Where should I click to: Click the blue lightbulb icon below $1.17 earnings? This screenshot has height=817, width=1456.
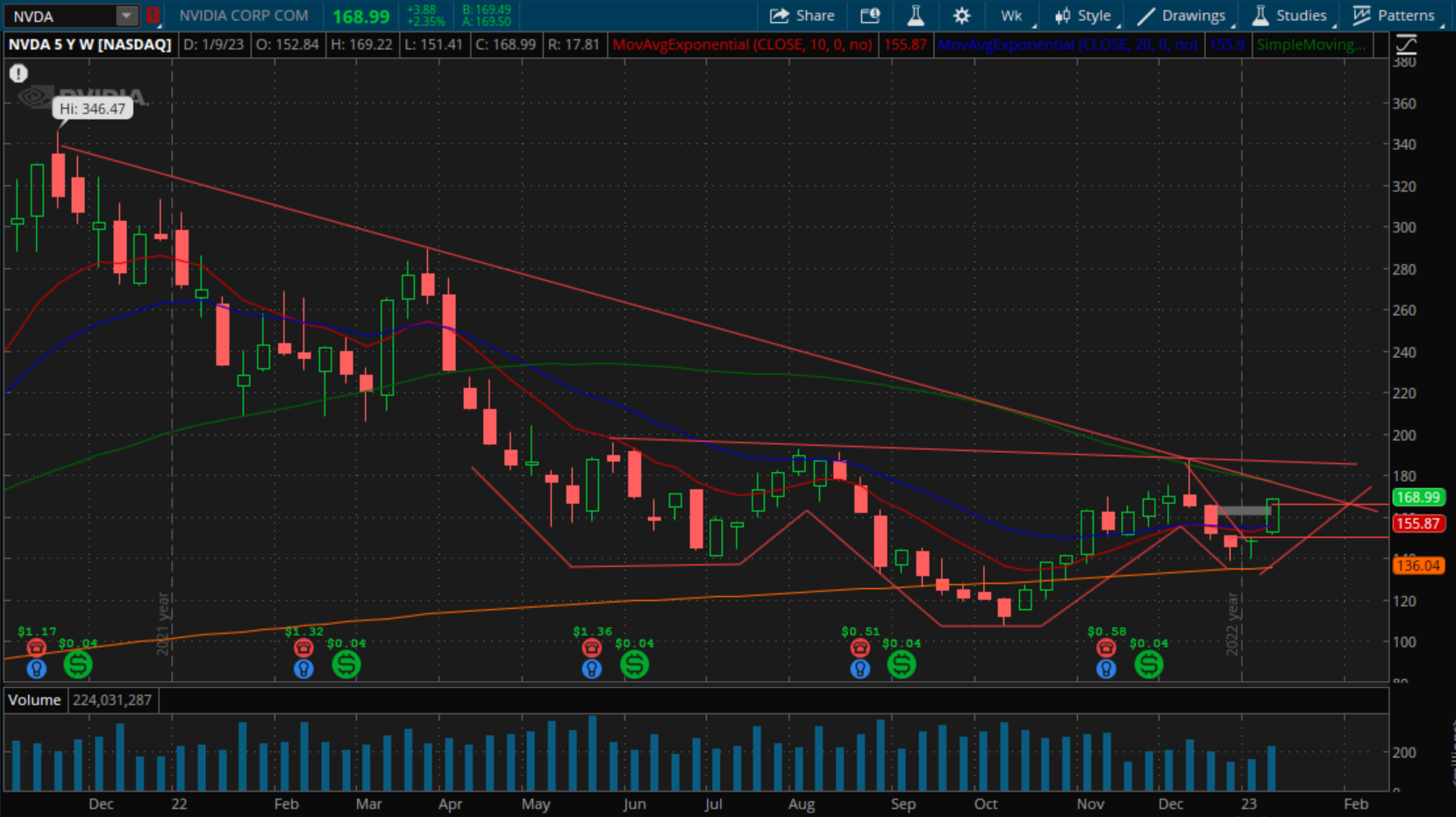[x=36, y=669]
